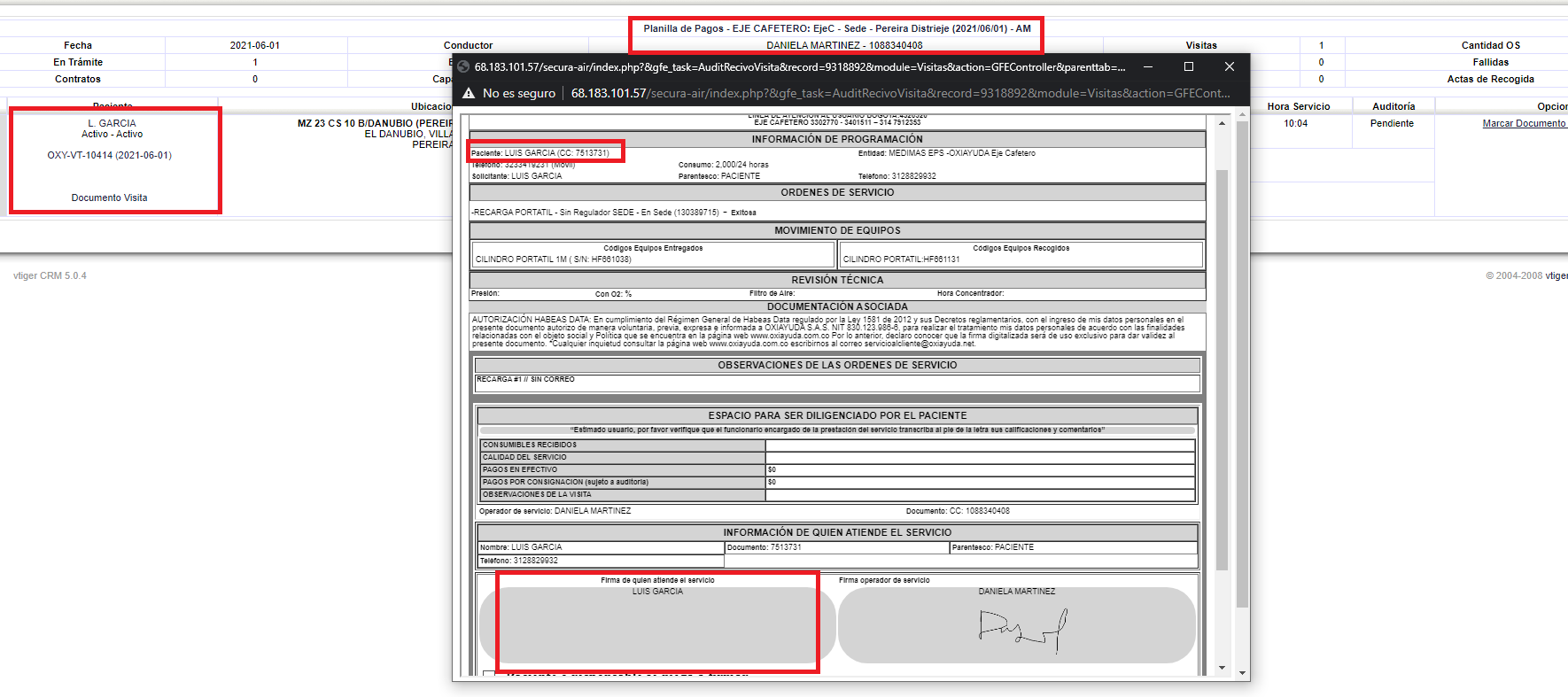Close the audit popup window

[x=1230, y=67]
